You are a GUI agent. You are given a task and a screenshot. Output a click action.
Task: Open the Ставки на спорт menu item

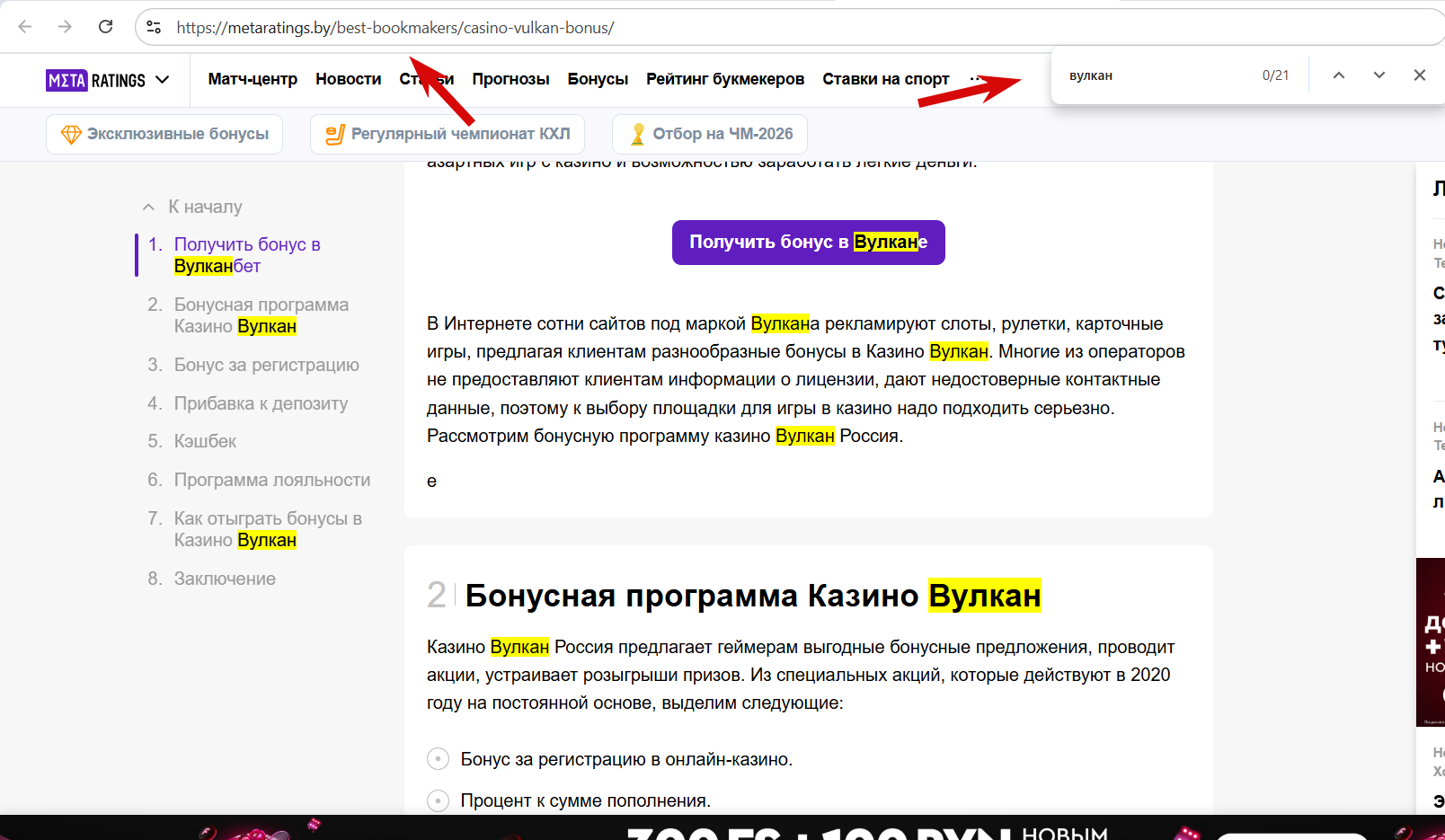click(886, 79)
